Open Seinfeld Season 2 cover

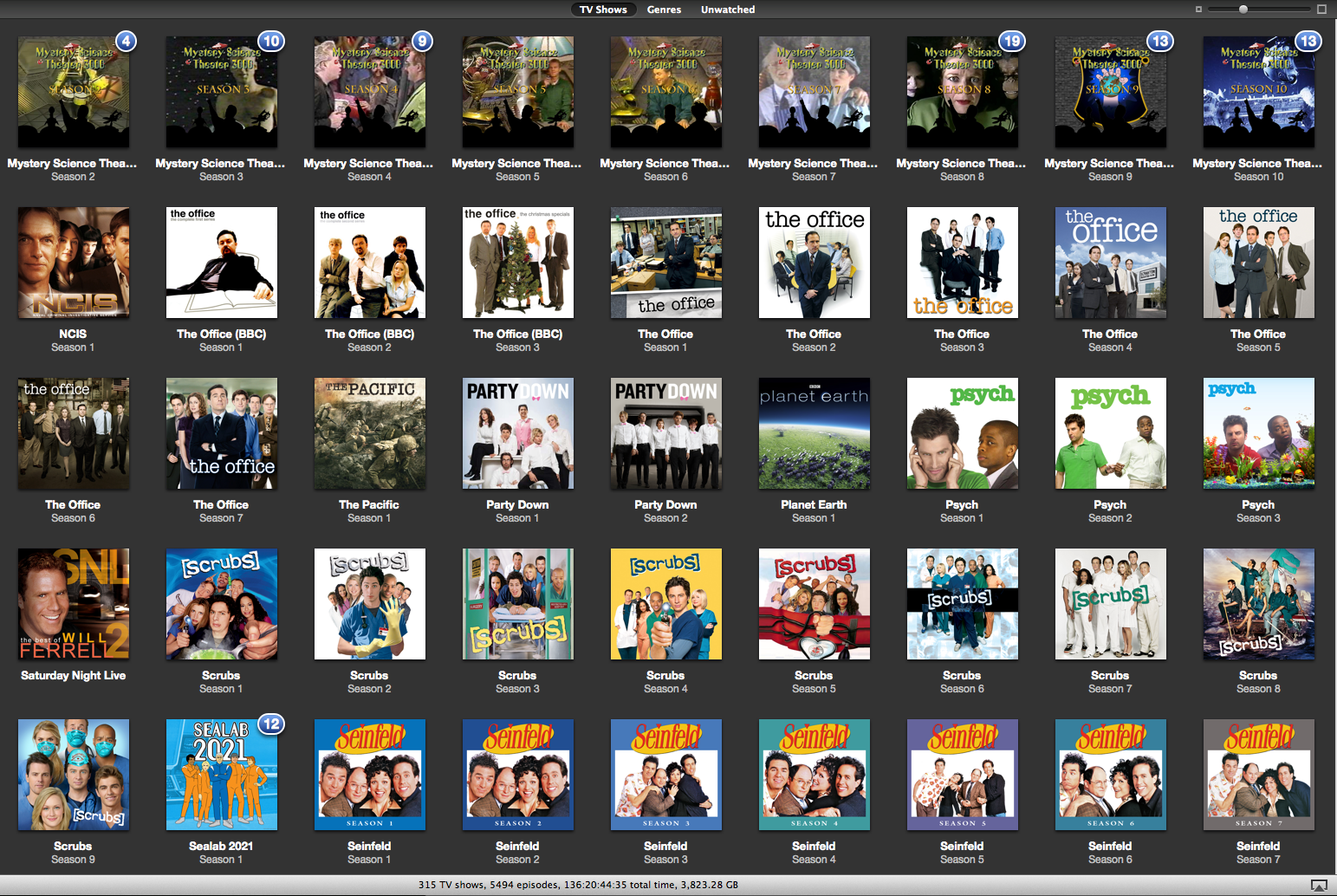[x=518, y=775]
